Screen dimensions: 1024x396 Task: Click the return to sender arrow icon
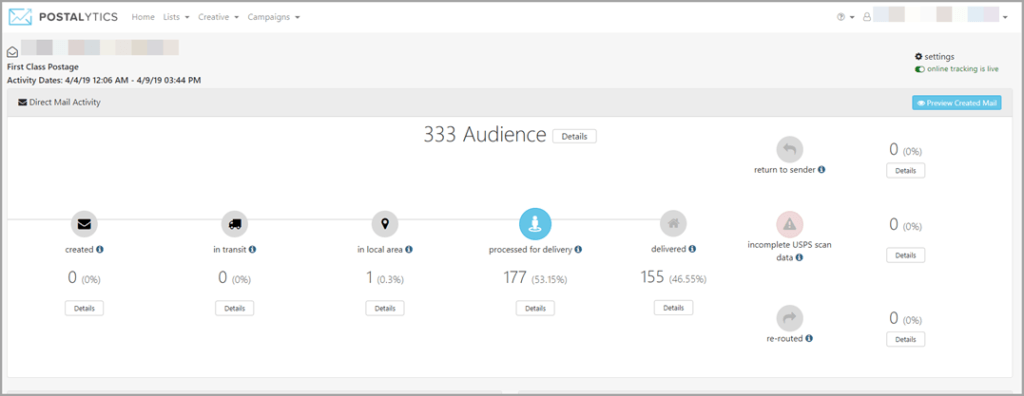pyautogui.click(x=790, y=150)
